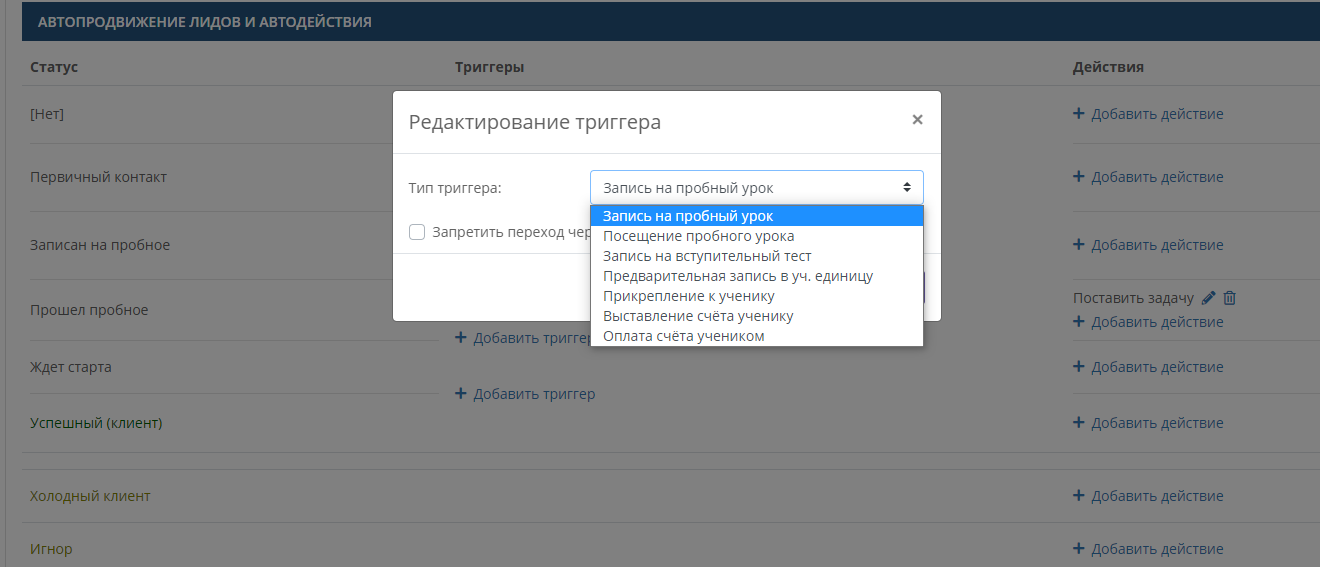Add action for 'Ждет старта' status
Viewport: 1320px width, 567px height.
tap(1148, 367)
